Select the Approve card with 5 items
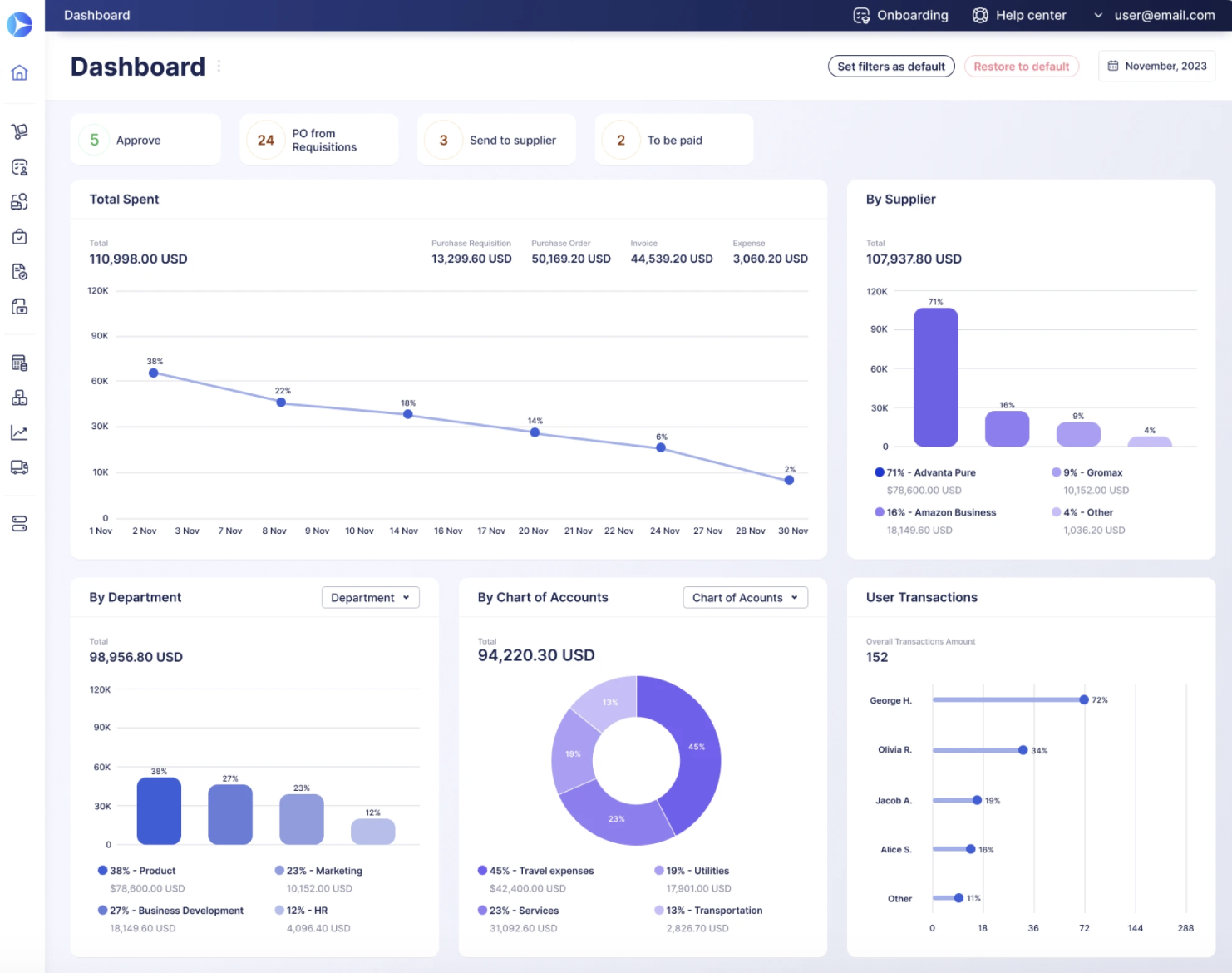Image resolution: width=1232 pixels, height=973 pixels. [145, 140]
